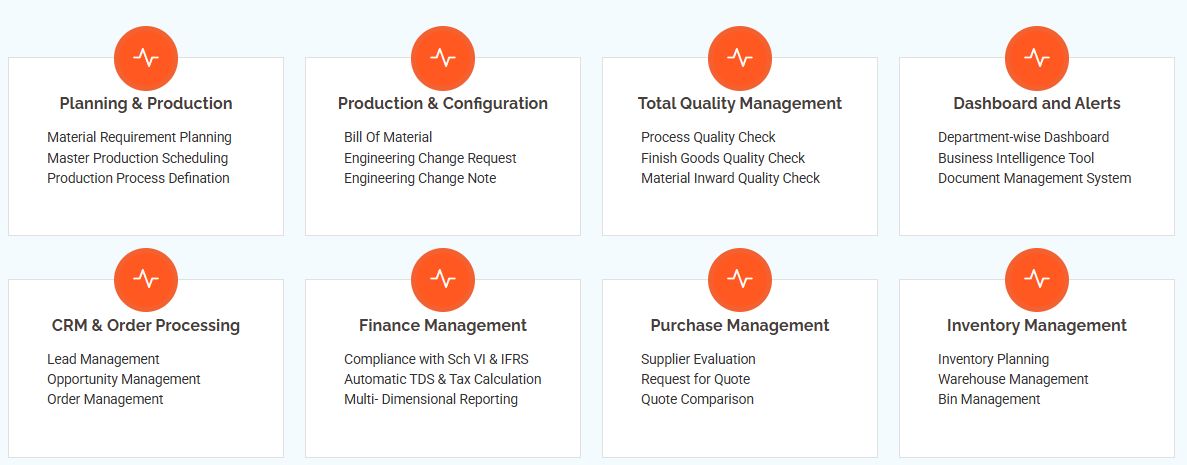Click the pulse icon above Planning & Production
The height and width of the screenshot is (465, 1187).
pyautogui.click(x=146, y=58)
